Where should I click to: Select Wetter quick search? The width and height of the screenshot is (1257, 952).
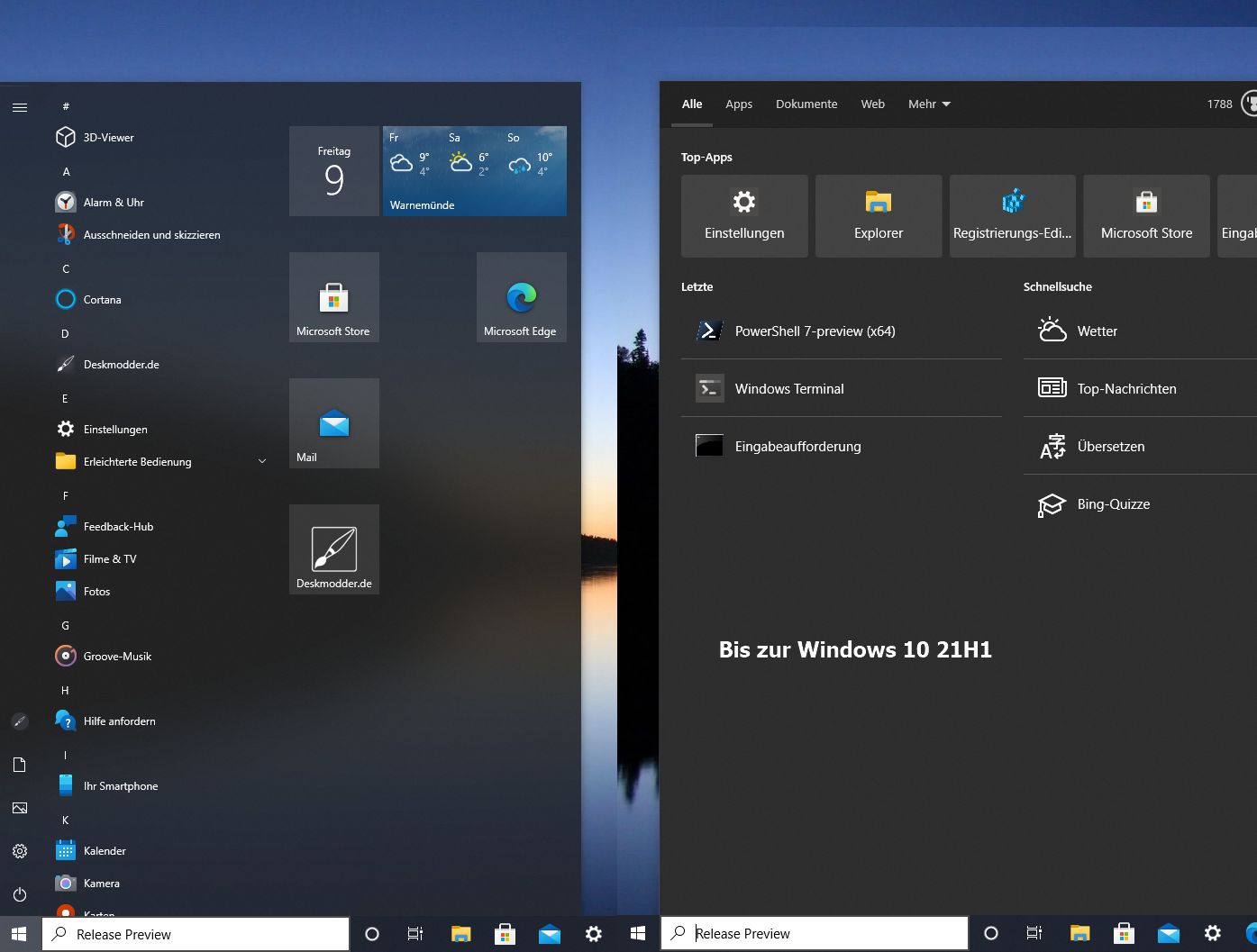(1140, 331)
